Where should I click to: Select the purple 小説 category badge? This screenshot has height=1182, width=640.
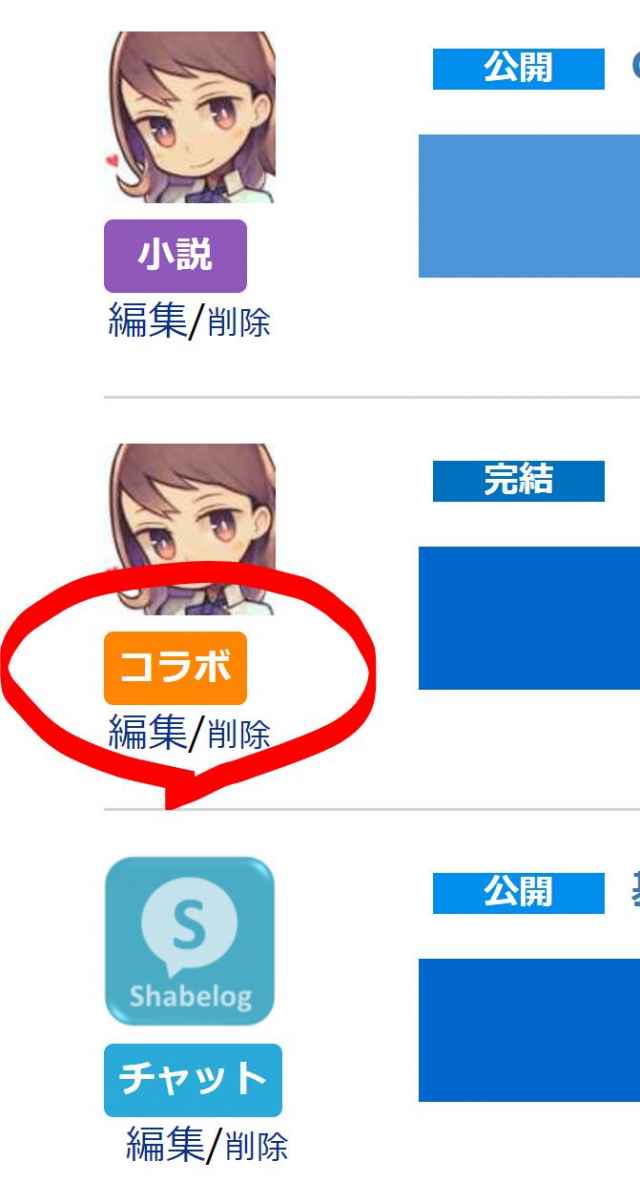point(175,256)
